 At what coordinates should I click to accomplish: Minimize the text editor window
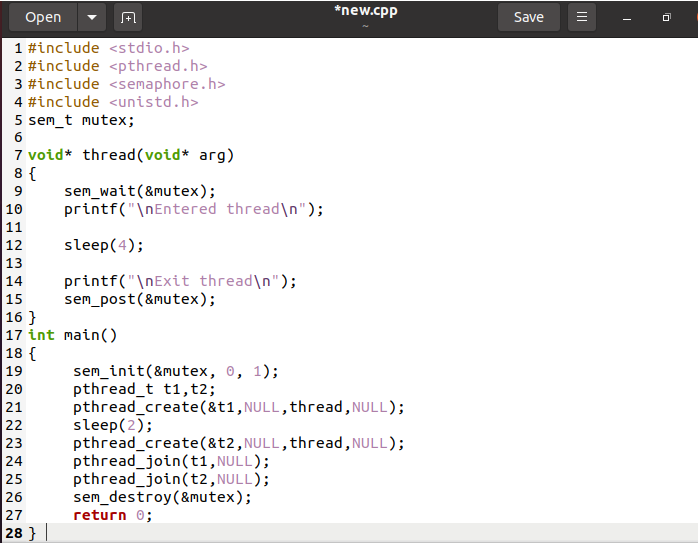click(x=626, y=18)
